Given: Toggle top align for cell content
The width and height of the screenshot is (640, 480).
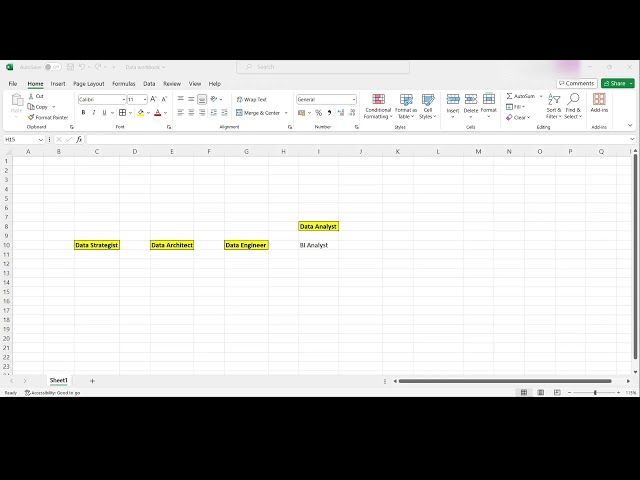Looking at the screenshot, I should (181, 99).
